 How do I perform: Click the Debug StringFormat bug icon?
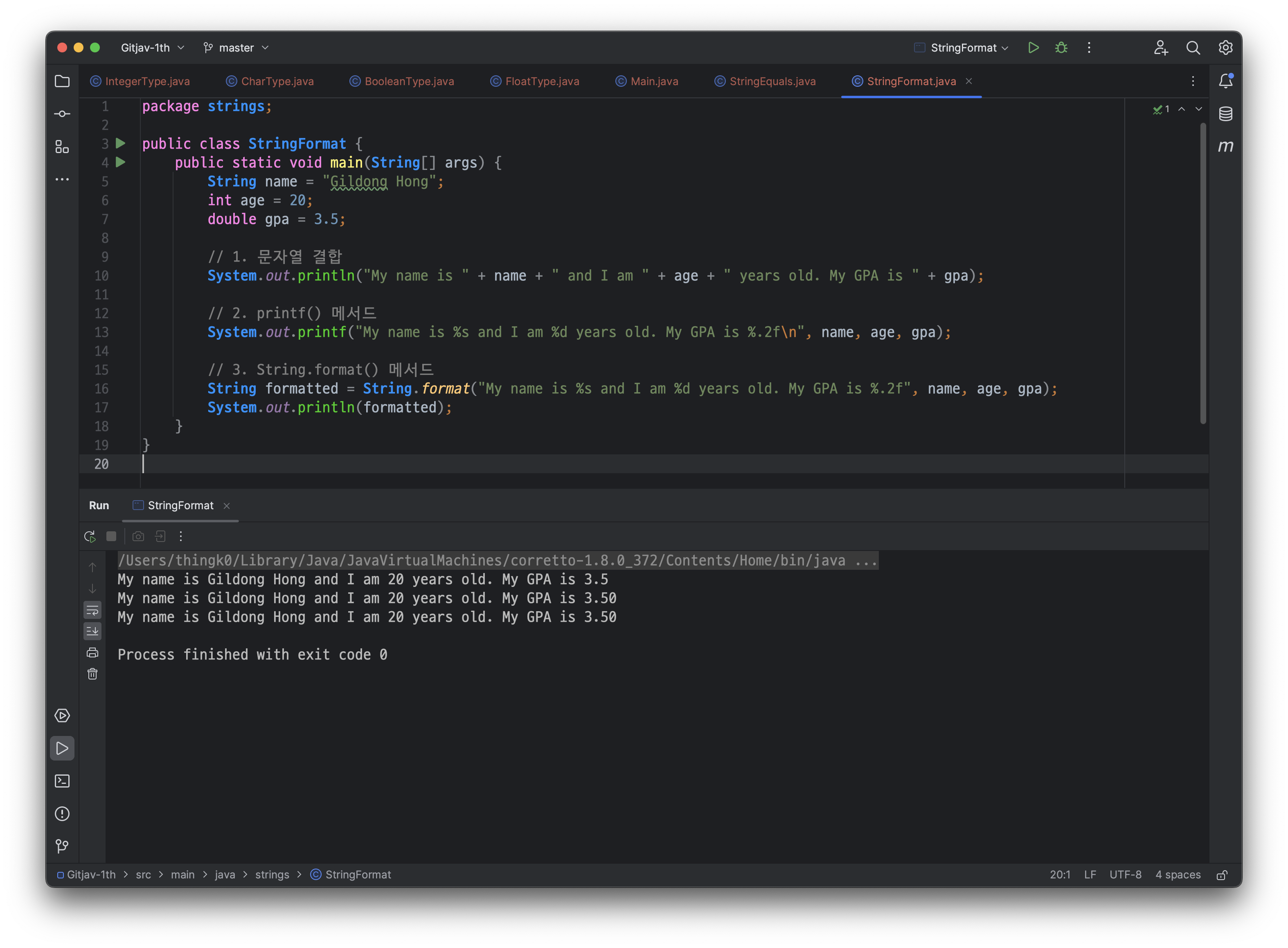[x=1061, y=47]
